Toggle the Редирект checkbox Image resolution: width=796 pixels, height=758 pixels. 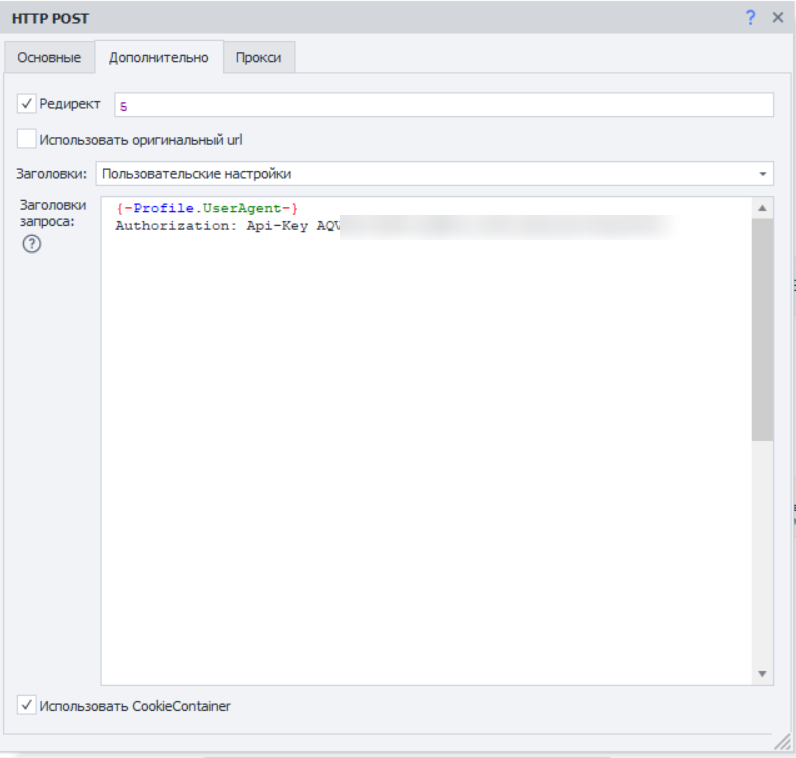click(26, 104)
